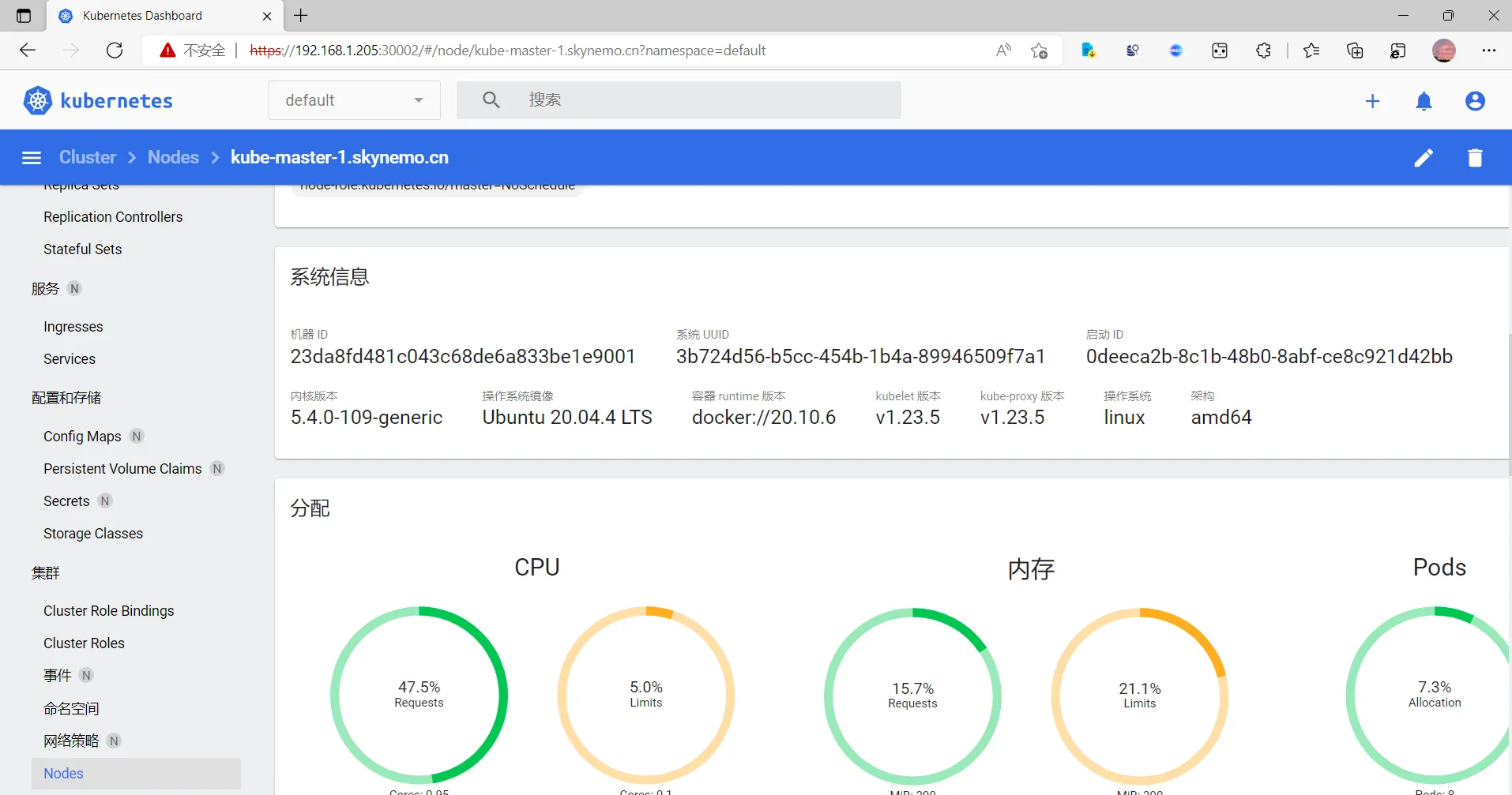Open Secrets in sidebar
Viewport: 1512px width, 795px height.
pyautogui.click(x=66, y=501)
